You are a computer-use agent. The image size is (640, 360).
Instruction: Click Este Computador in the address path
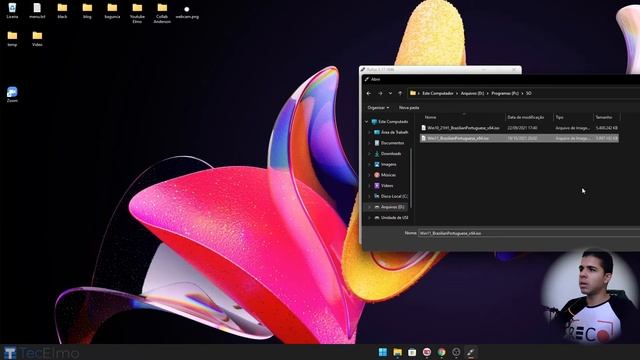438,93
